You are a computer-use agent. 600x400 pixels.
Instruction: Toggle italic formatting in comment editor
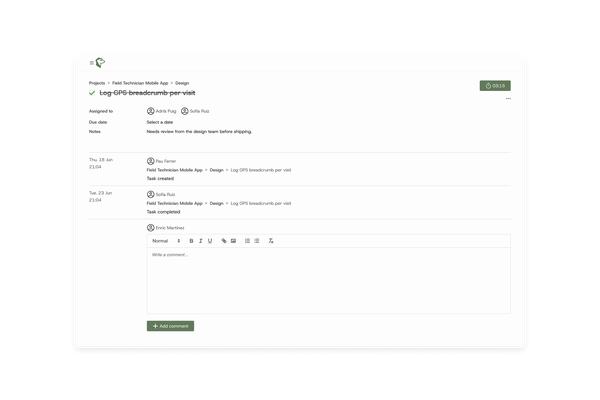201,241
